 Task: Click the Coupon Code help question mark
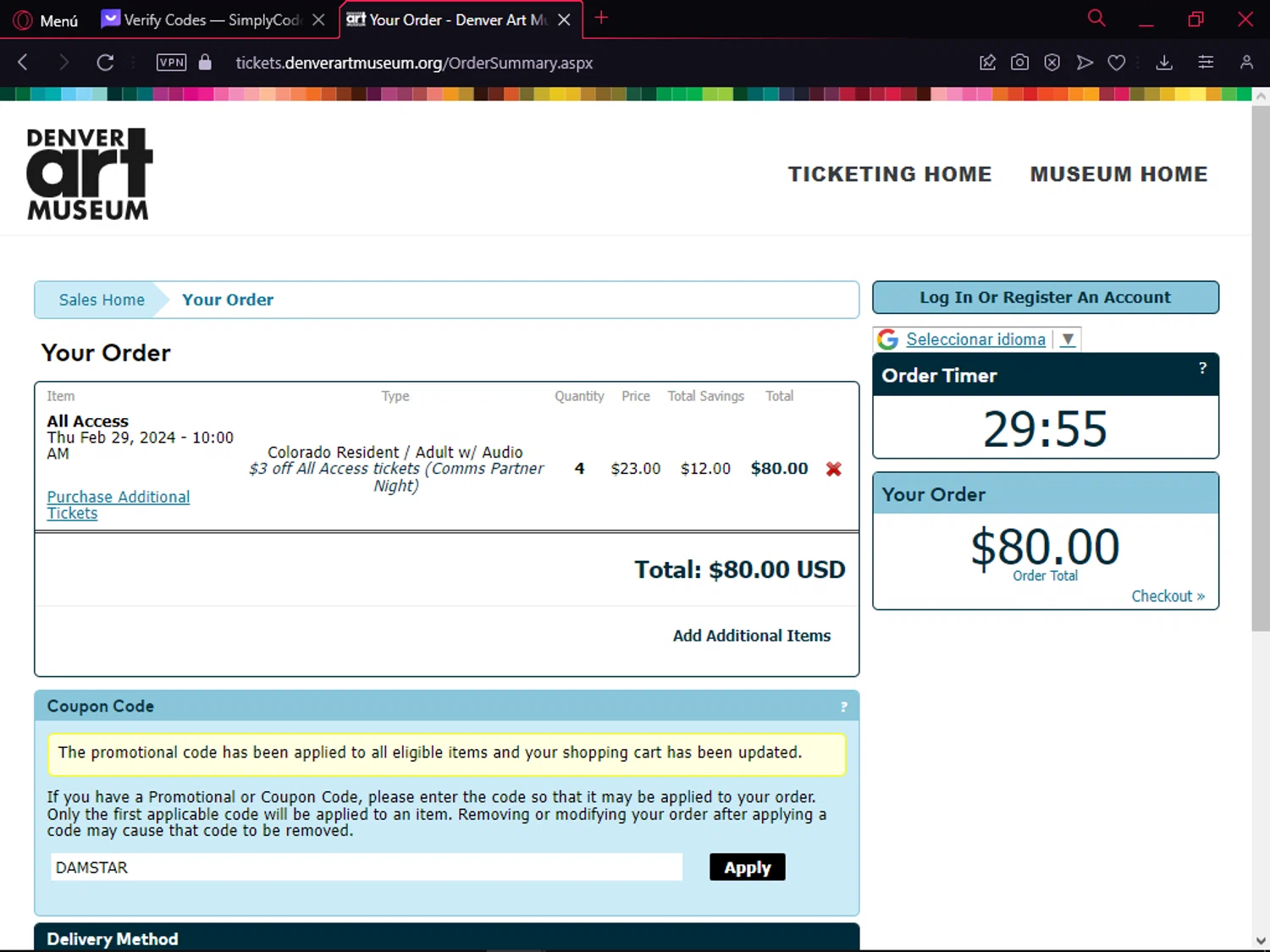[x=843, y=707]
